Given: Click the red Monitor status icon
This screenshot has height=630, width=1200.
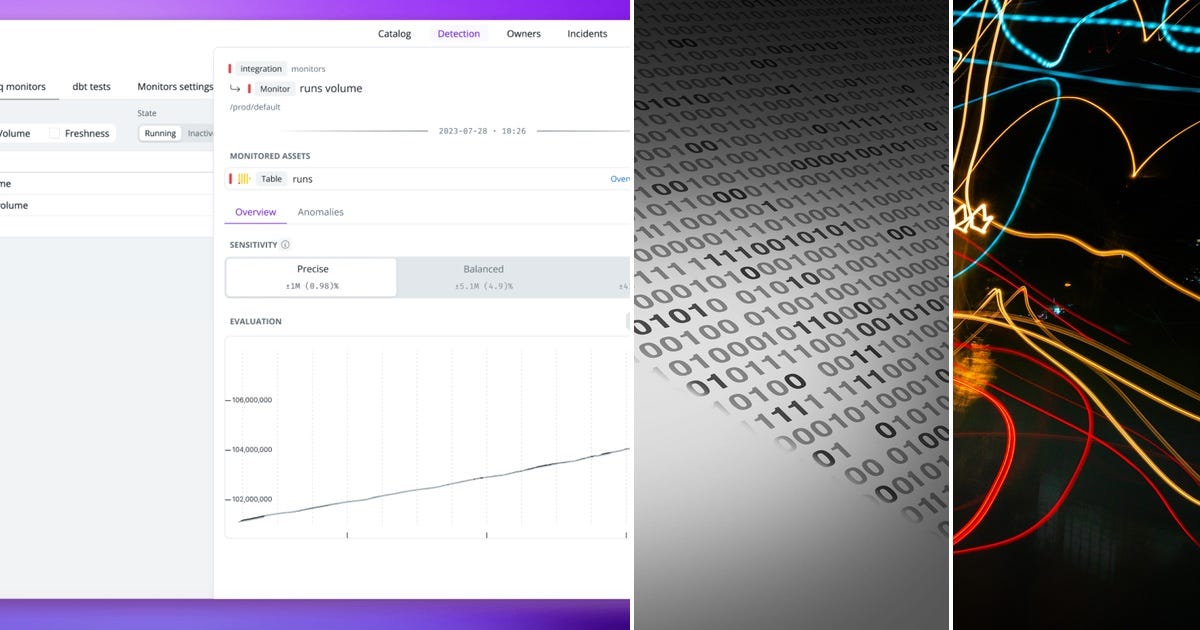Looking at the screenshot, I should (250, 89).
